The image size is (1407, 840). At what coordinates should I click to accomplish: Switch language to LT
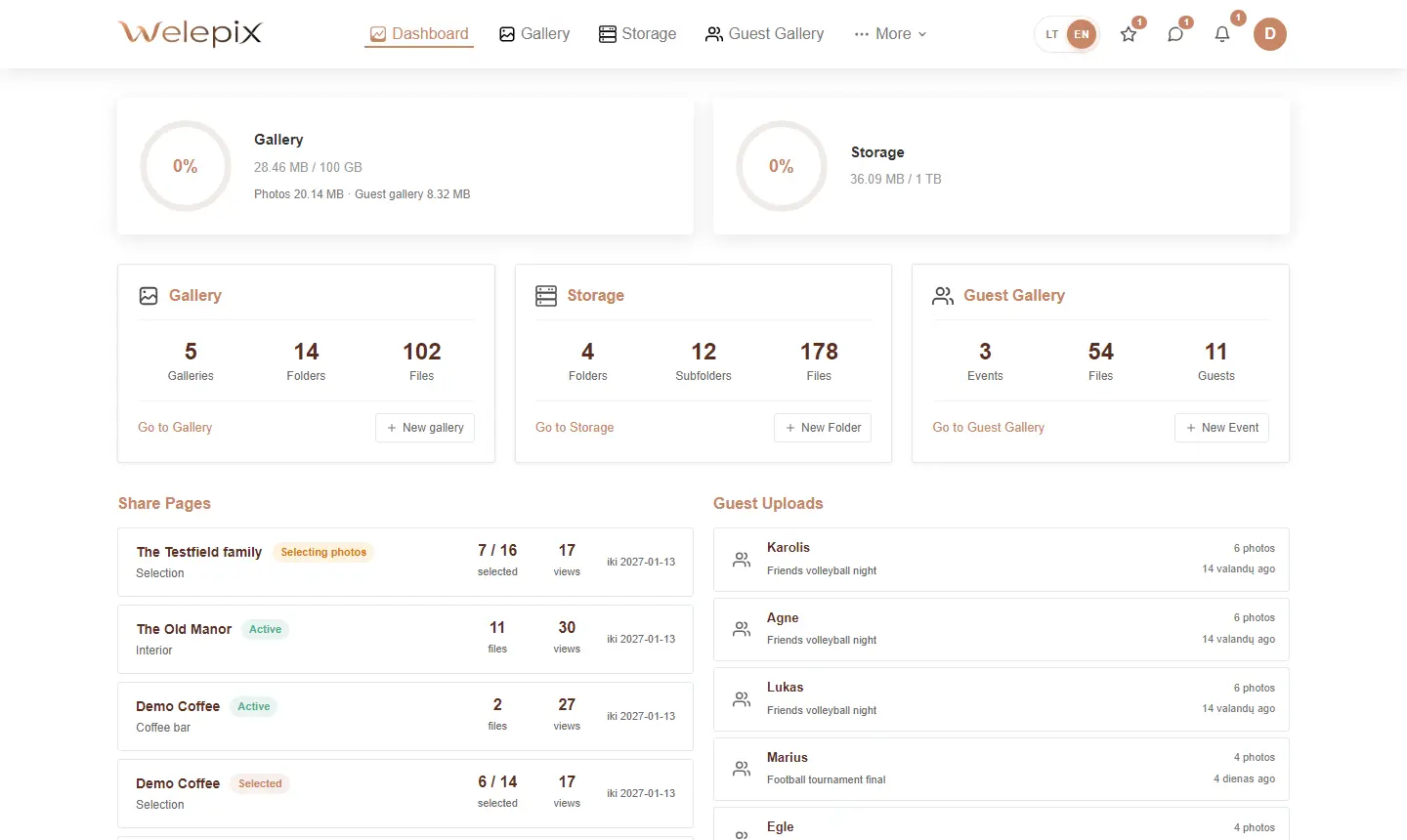coord(1051,34)
